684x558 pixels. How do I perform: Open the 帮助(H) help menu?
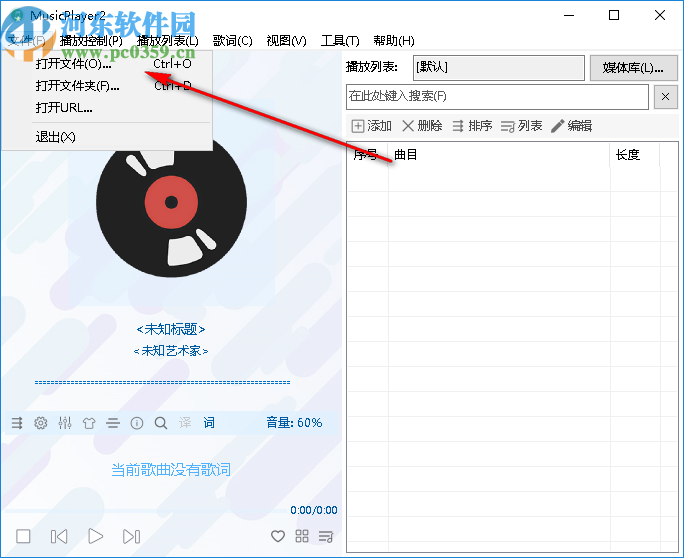click(x=394, y=41)
